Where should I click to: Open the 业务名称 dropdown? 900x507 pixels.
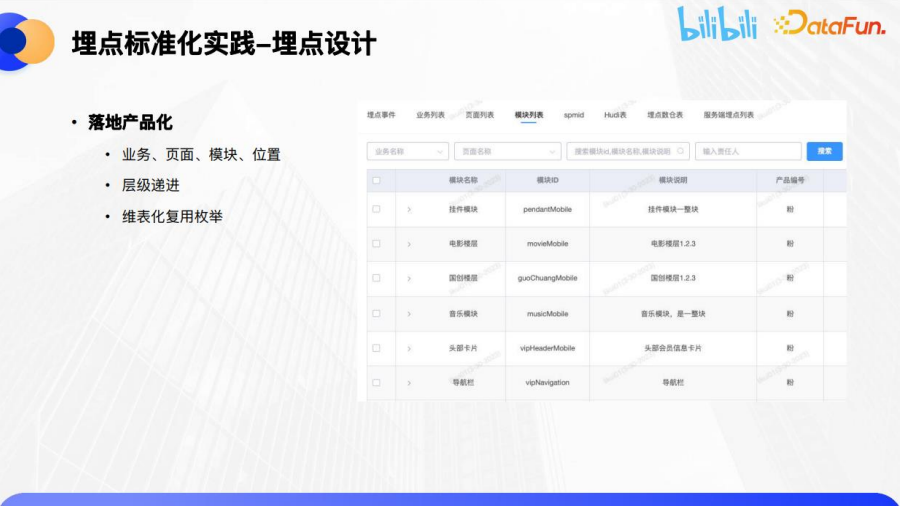408,152
